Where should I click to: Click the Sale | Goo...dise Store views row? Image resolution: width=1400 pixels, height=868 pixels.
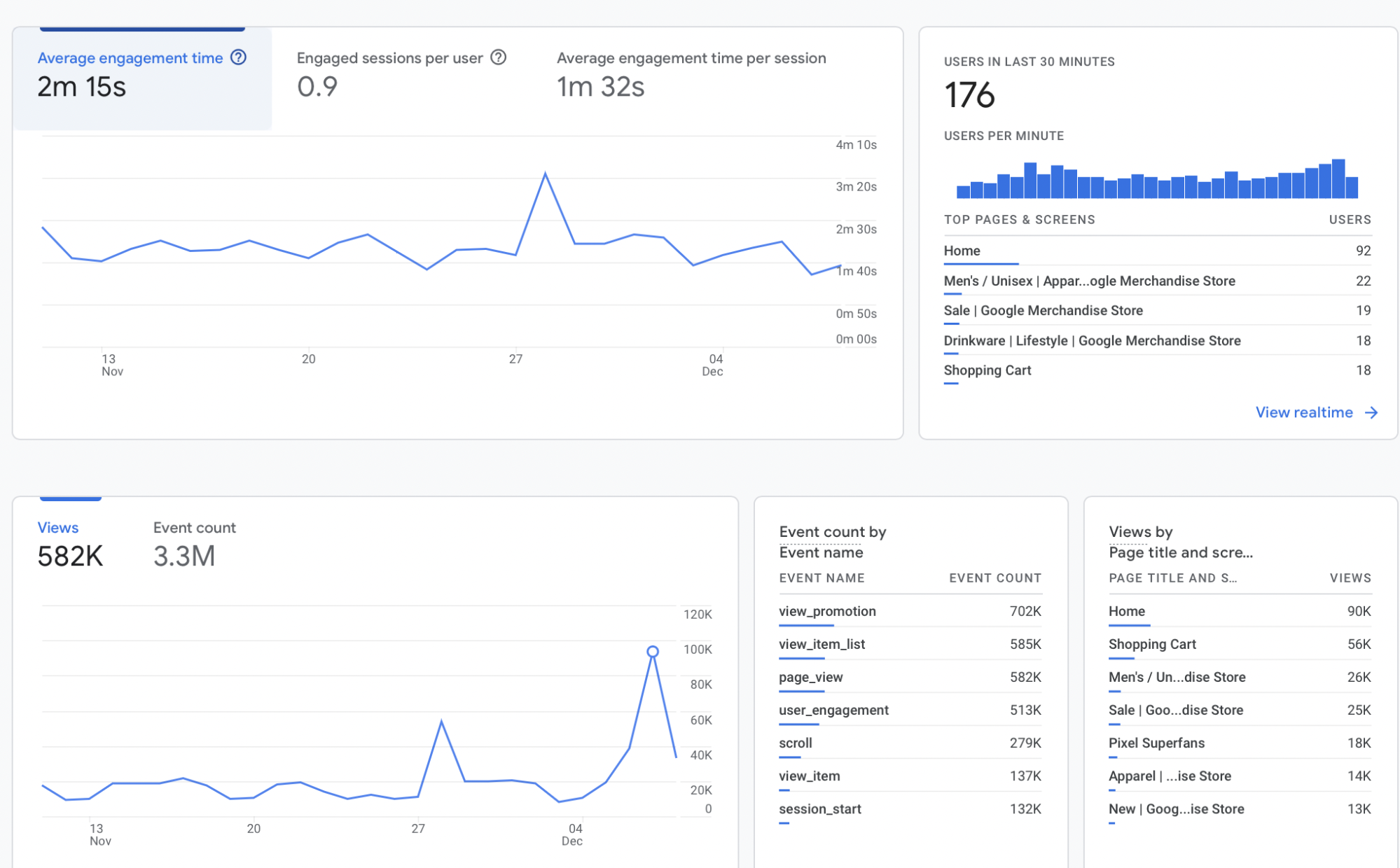(x=1240, y=710)
